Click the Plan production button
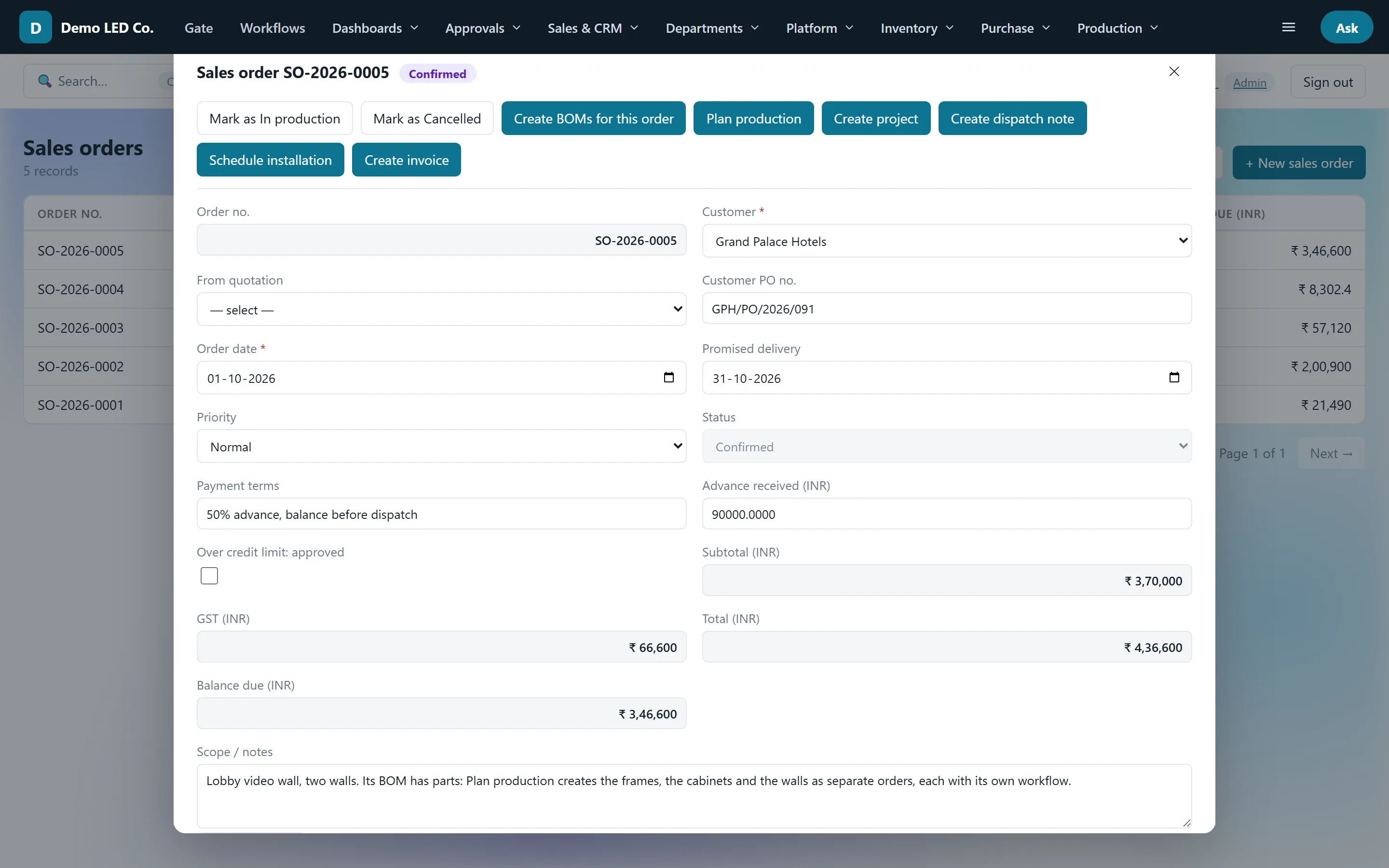Viewport: 1389px width, 868px height. pos(754,118)
